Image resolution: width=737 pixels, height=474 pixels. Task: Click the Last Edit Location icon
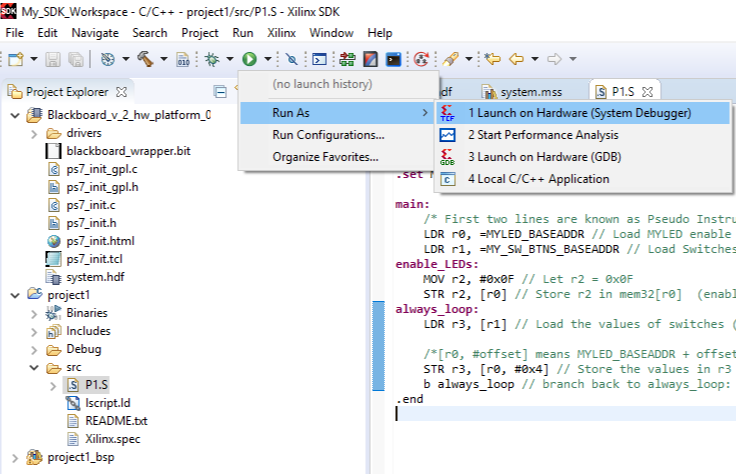pos(493,59)
